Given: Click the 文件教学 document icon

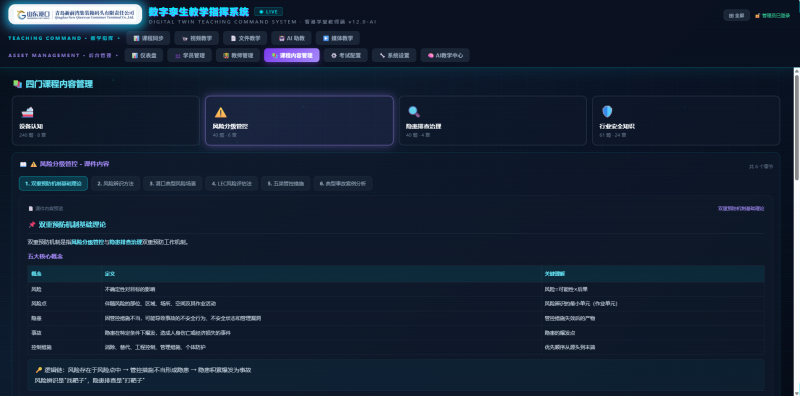Looking at the screenshot, I should click(x=233, y=38).
